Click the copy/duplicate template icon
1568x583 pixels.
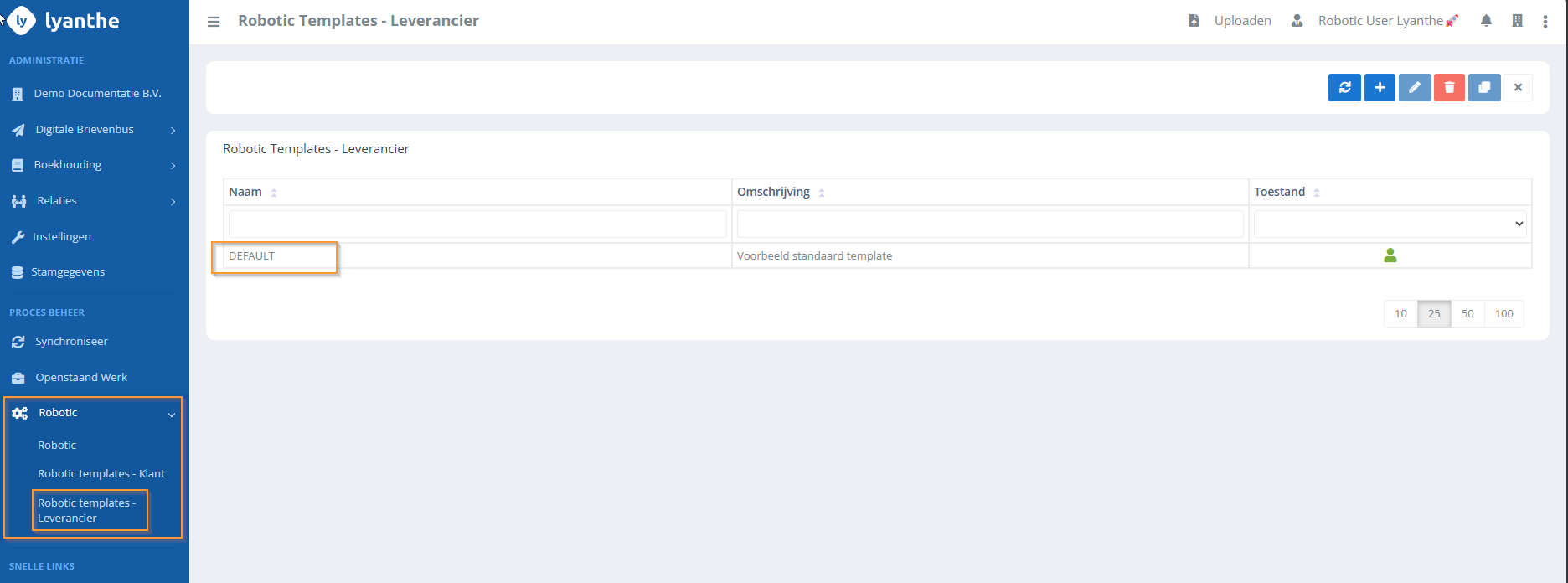1484,88
